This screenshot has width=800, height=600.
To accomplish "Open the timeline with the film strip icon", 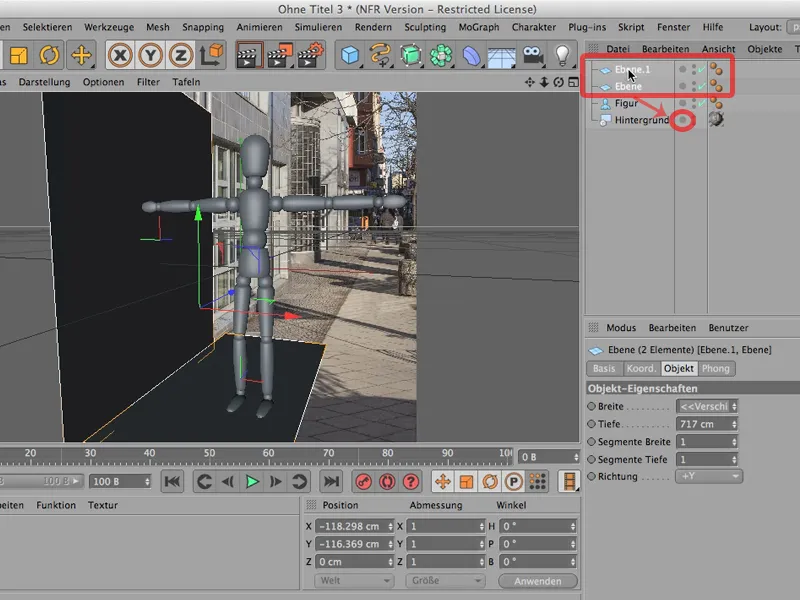I will [x=569, y=481].
